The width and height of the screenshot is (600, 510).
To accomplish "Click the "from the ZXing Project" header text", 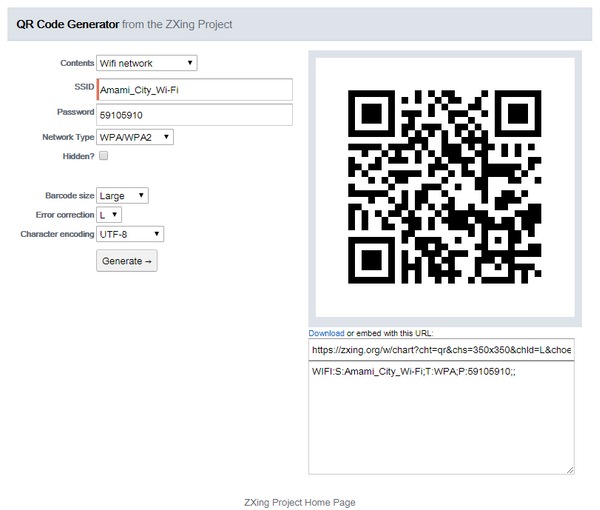I will click(177, 24).
